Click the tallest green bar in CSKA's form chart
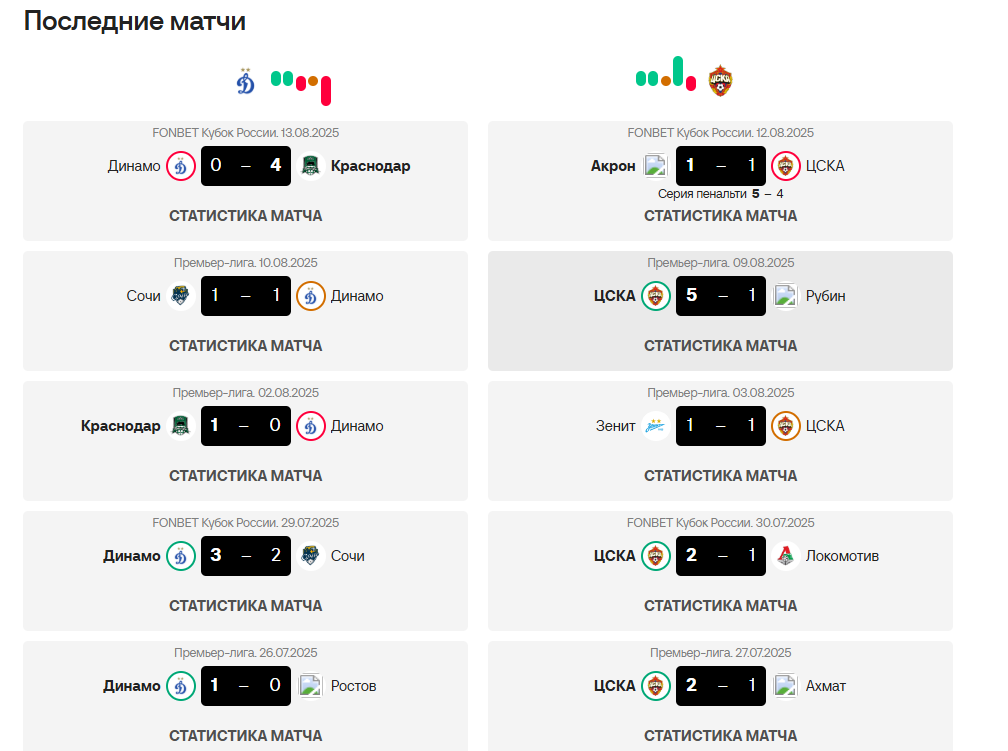Viewport: 1008px width, 751px height. (x=678, y=71)
